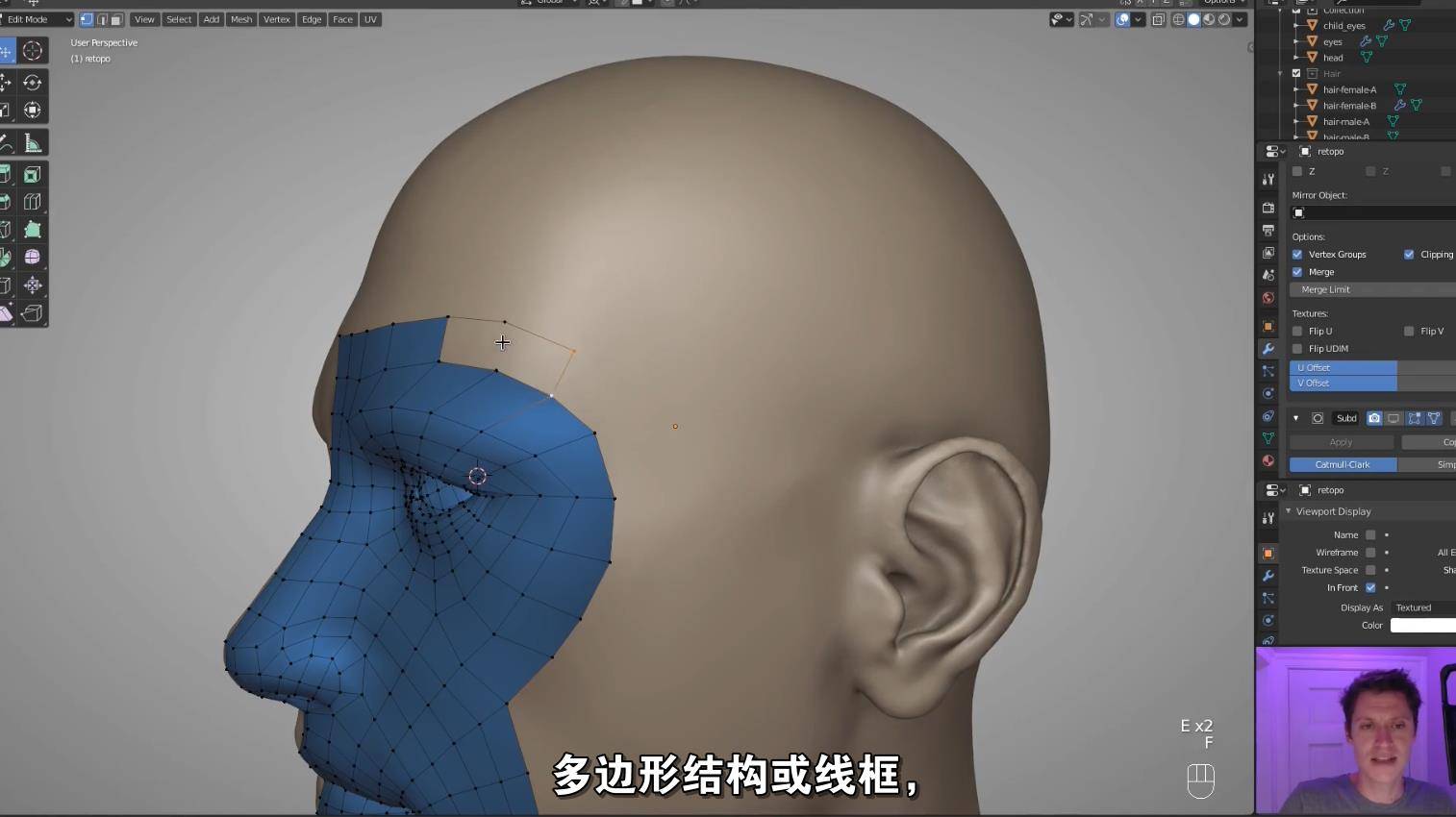Click the Mirror Object field
Image resolution: width=1456 pixels, height=817 pixels.
point(1372,212)
